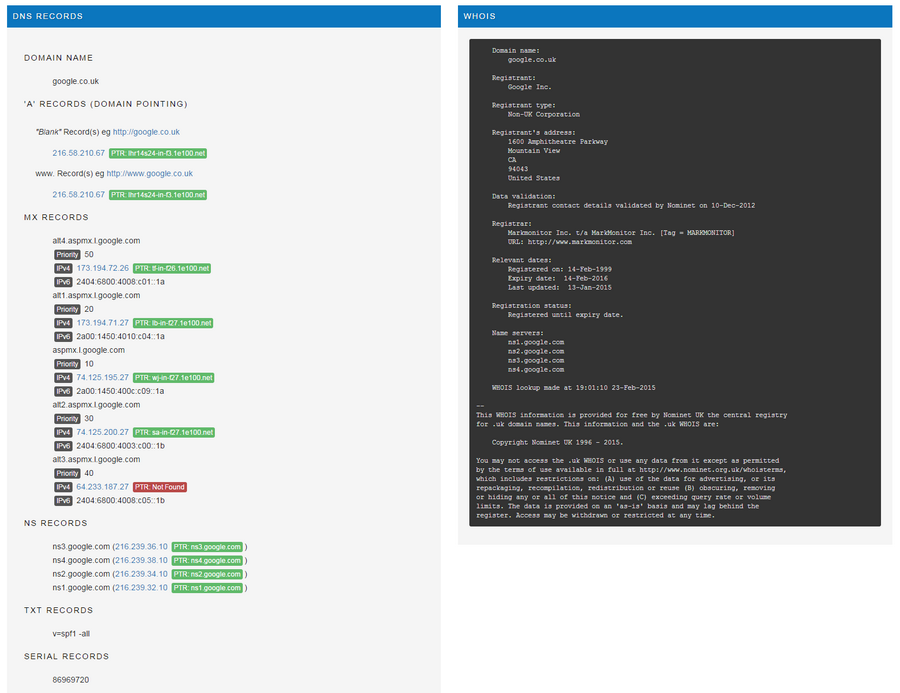Click the red PTR: Not Found badge

click(x=160, y=487)
